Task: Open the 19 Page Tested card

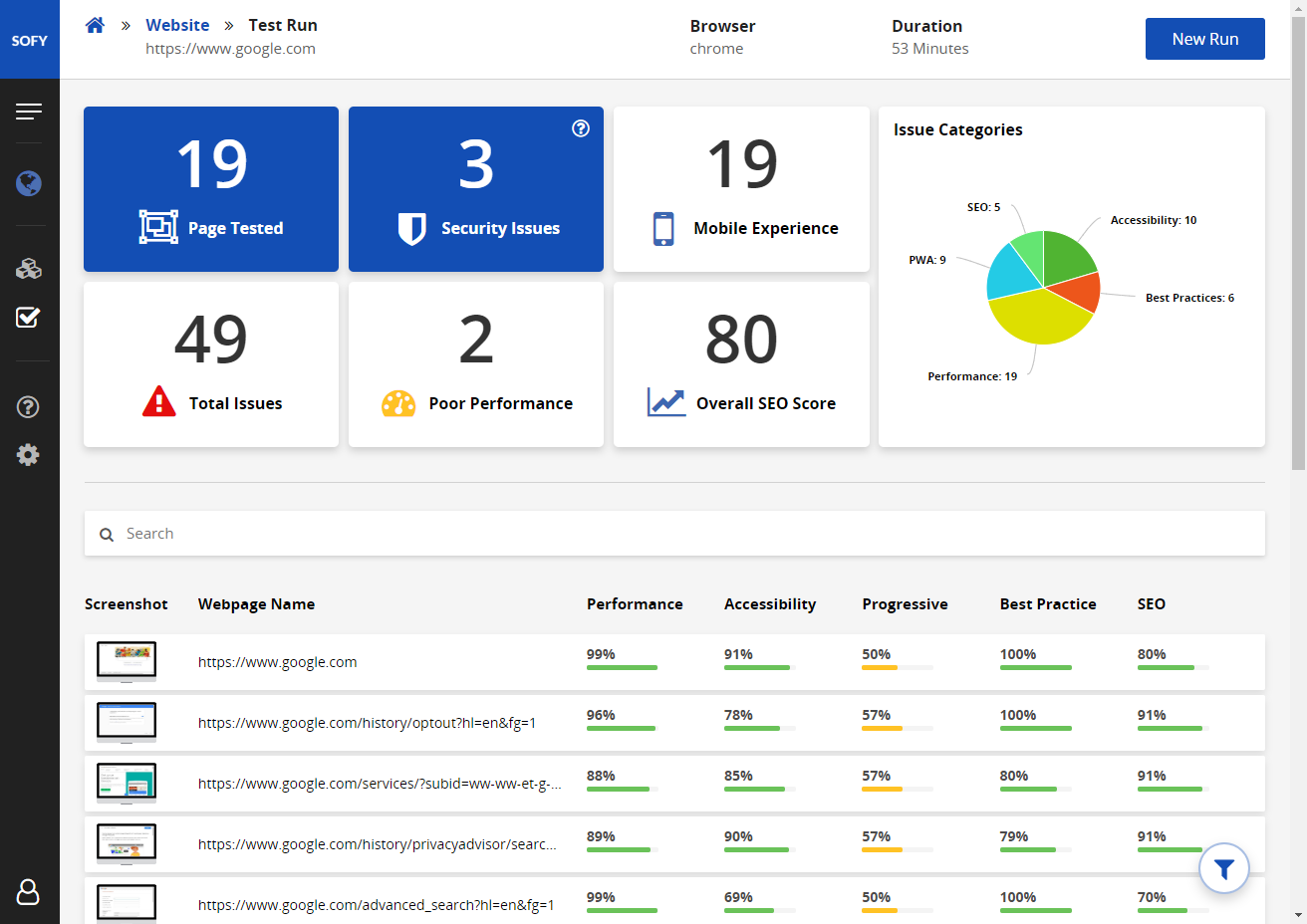Action: [211, 189]
